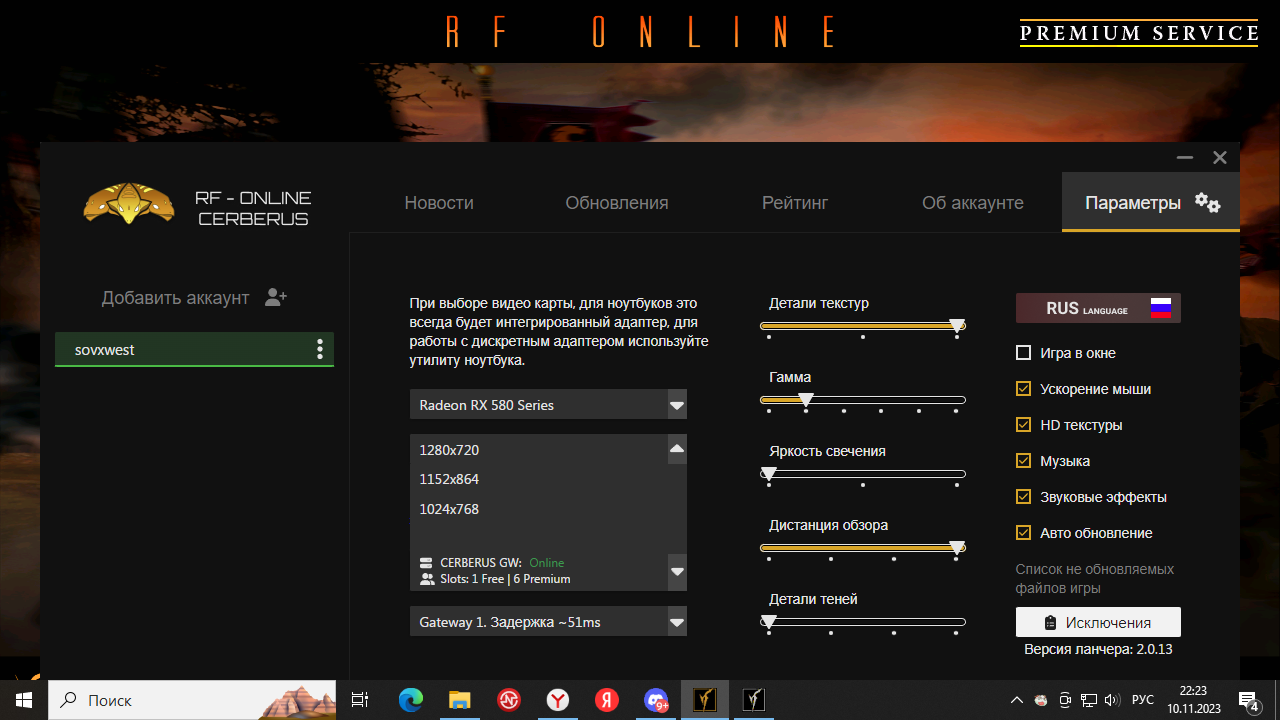Open Microsoft Edge from the taskbar

(x=411, y=700)
